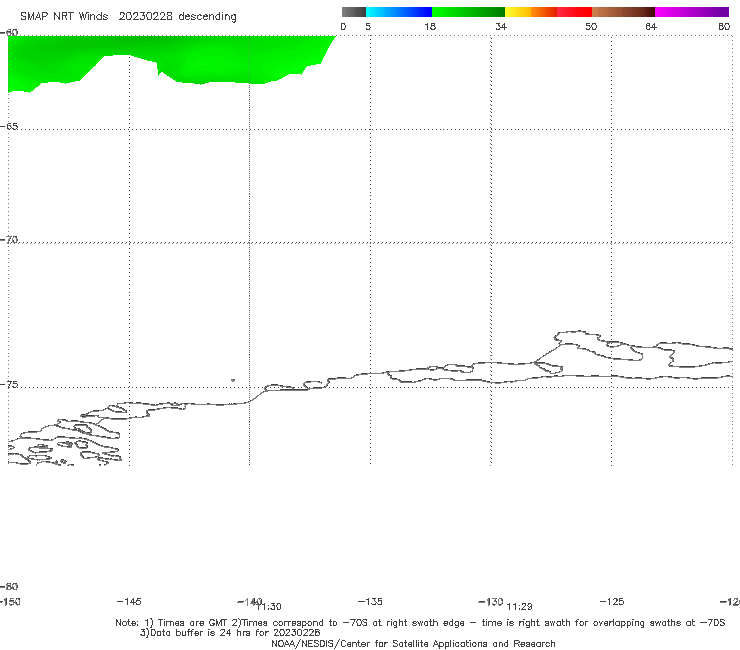Click the -65 latitude label
The height and width of the screenshot is (650, 740).
(9, 127)
